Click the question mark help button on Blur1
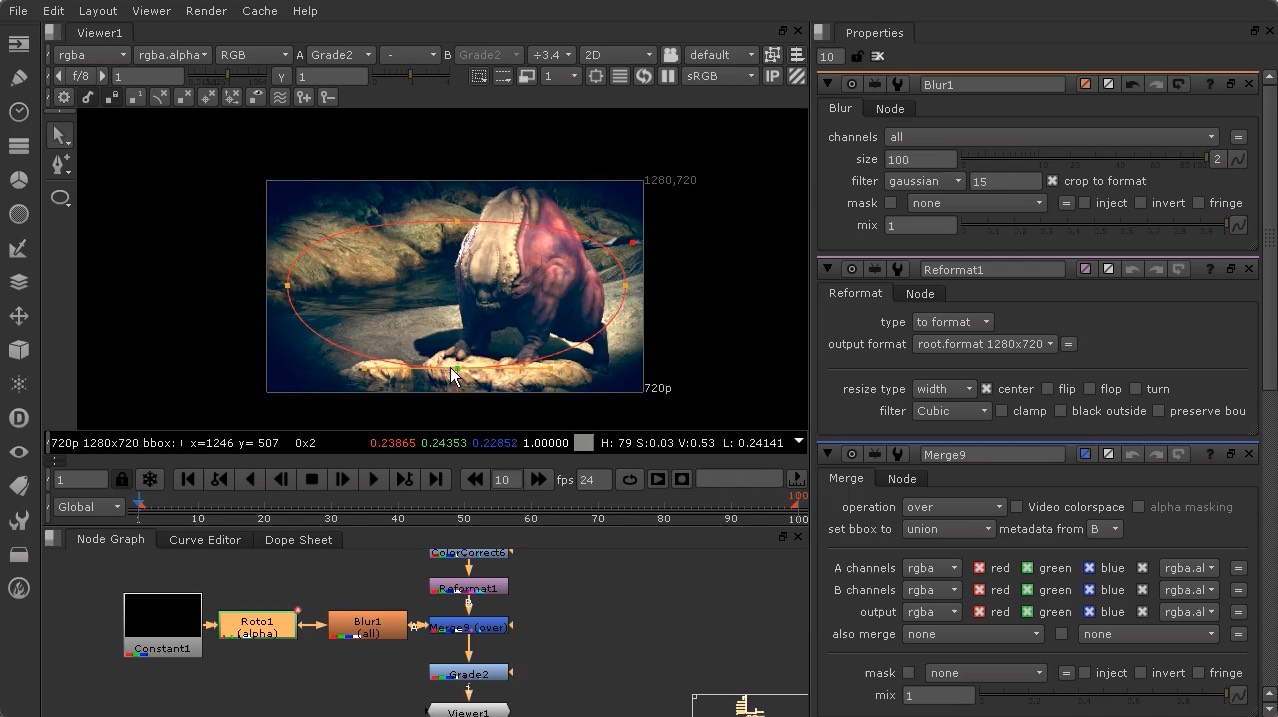 point(1209,84)
